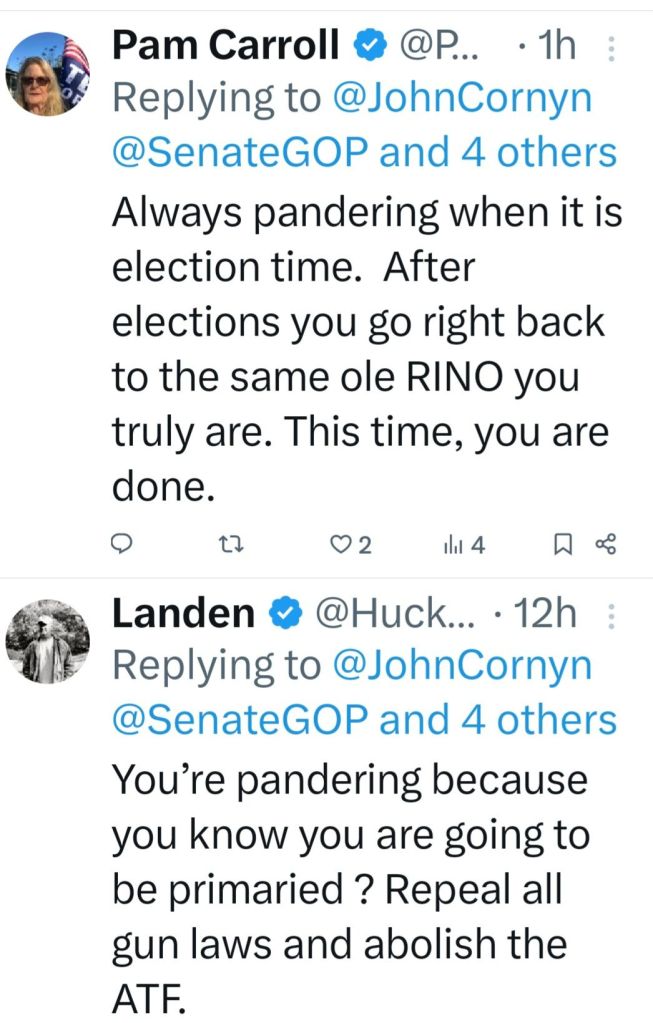The width and height of the screenshot is (653, 1023).
Task: Like Pam Carroll's tweet
Action: (x=343, y=545)
